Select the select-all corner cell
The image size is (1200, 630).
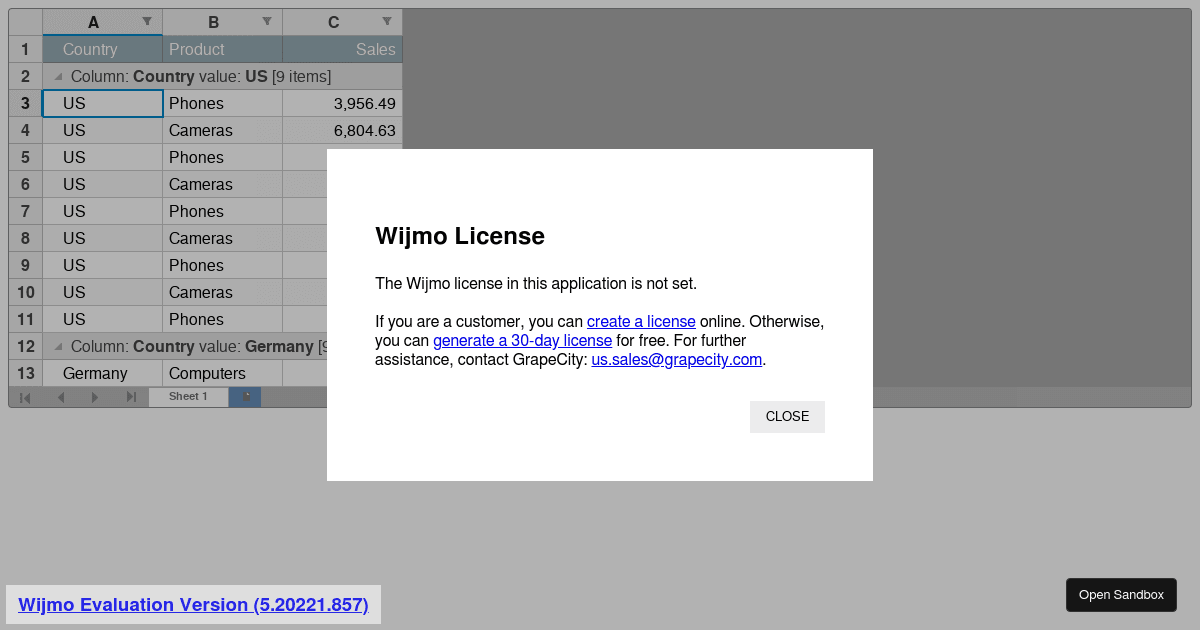coord(25,22)
